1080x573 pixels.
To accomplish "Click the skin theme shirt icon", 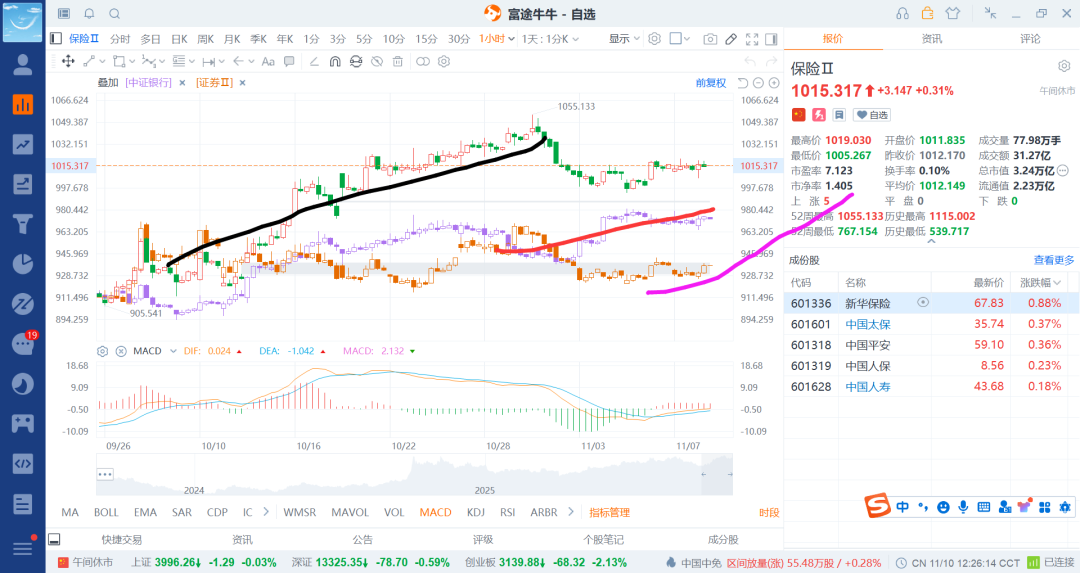I will (x=952, y=14).
